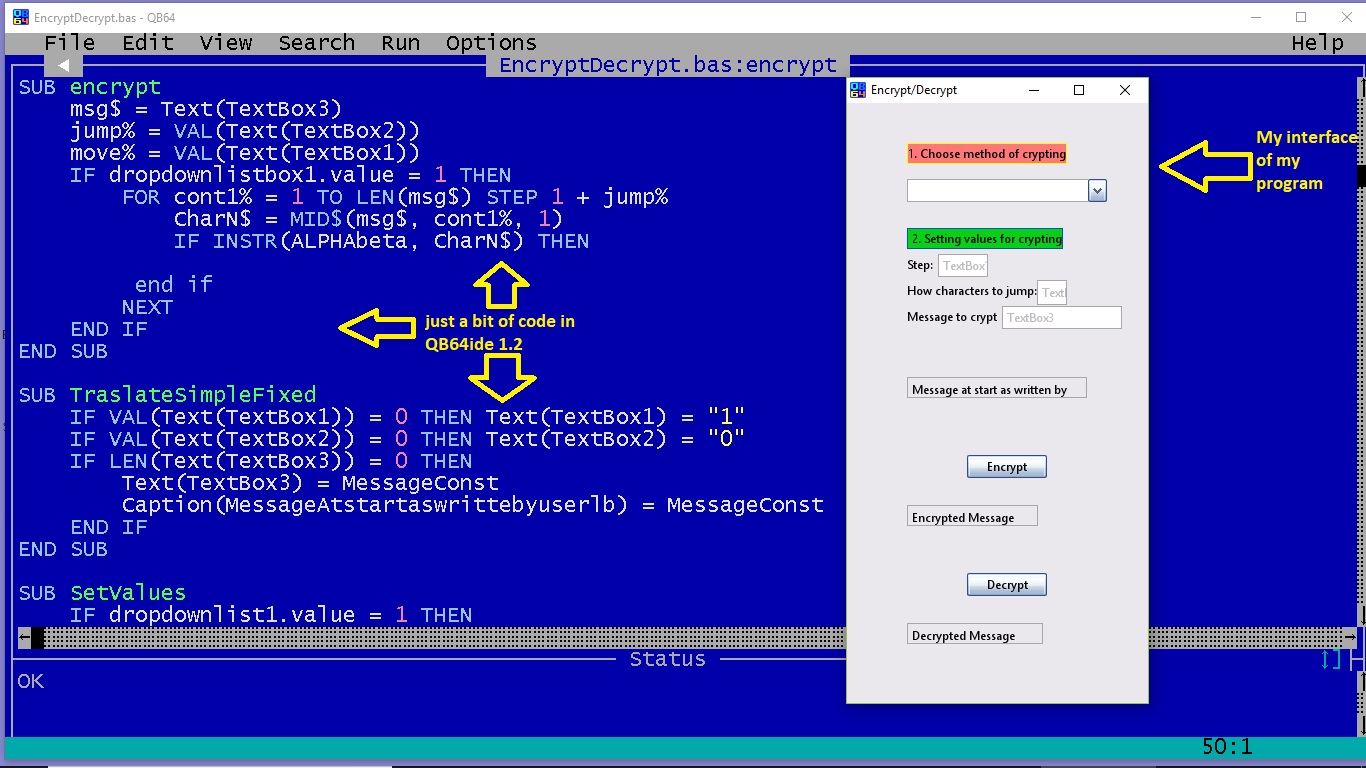
Task: Open the Search menu
Action: point(316,43)
